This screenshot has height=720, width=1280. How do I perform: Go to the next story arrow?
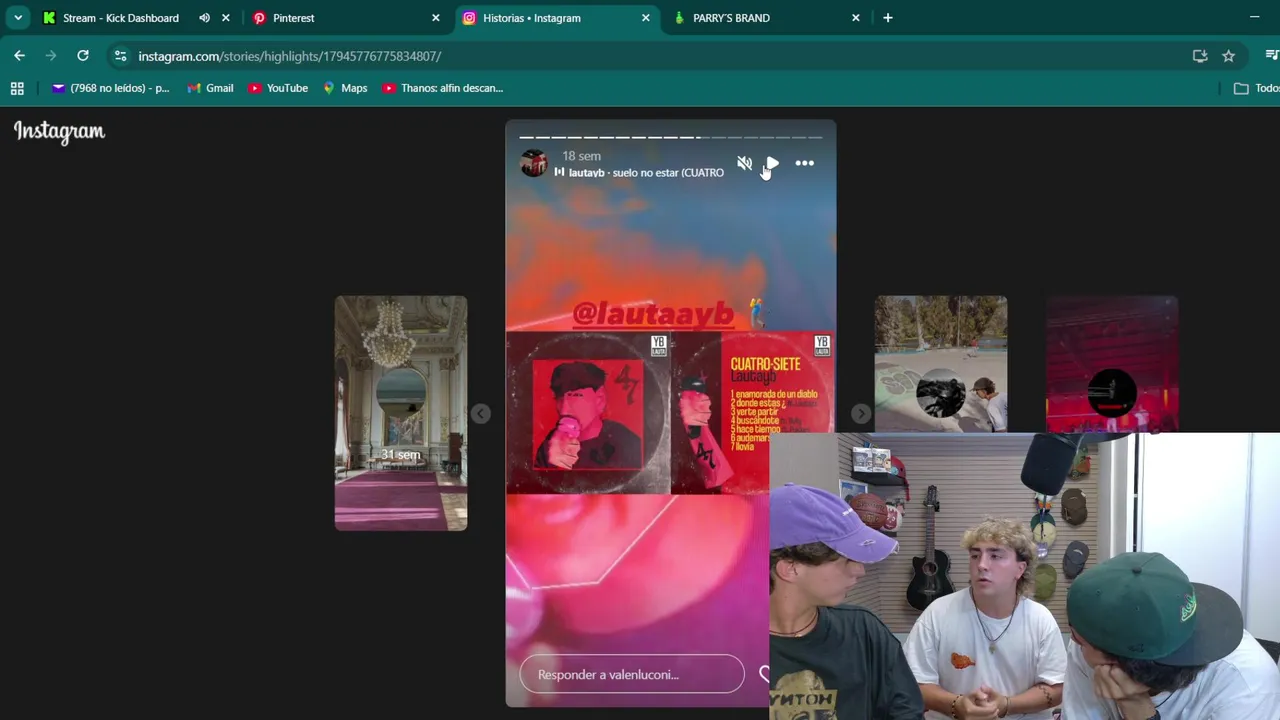860,413
